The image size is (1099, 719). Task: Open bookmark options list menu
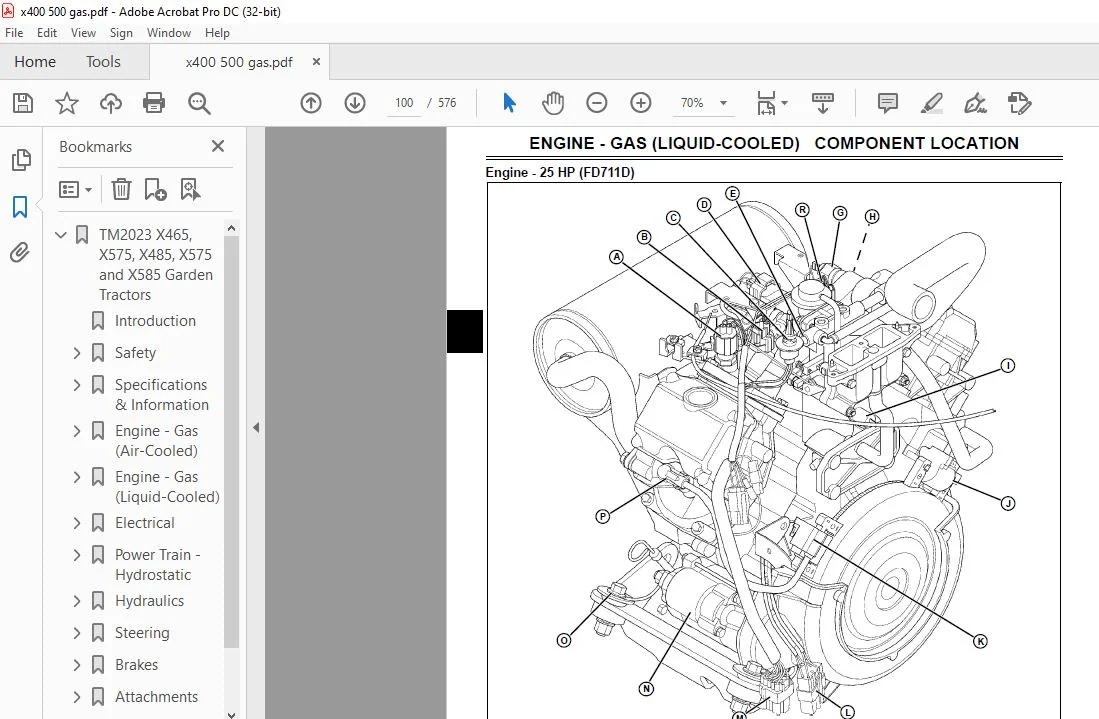pyautogui.click(x=76, y=189)
